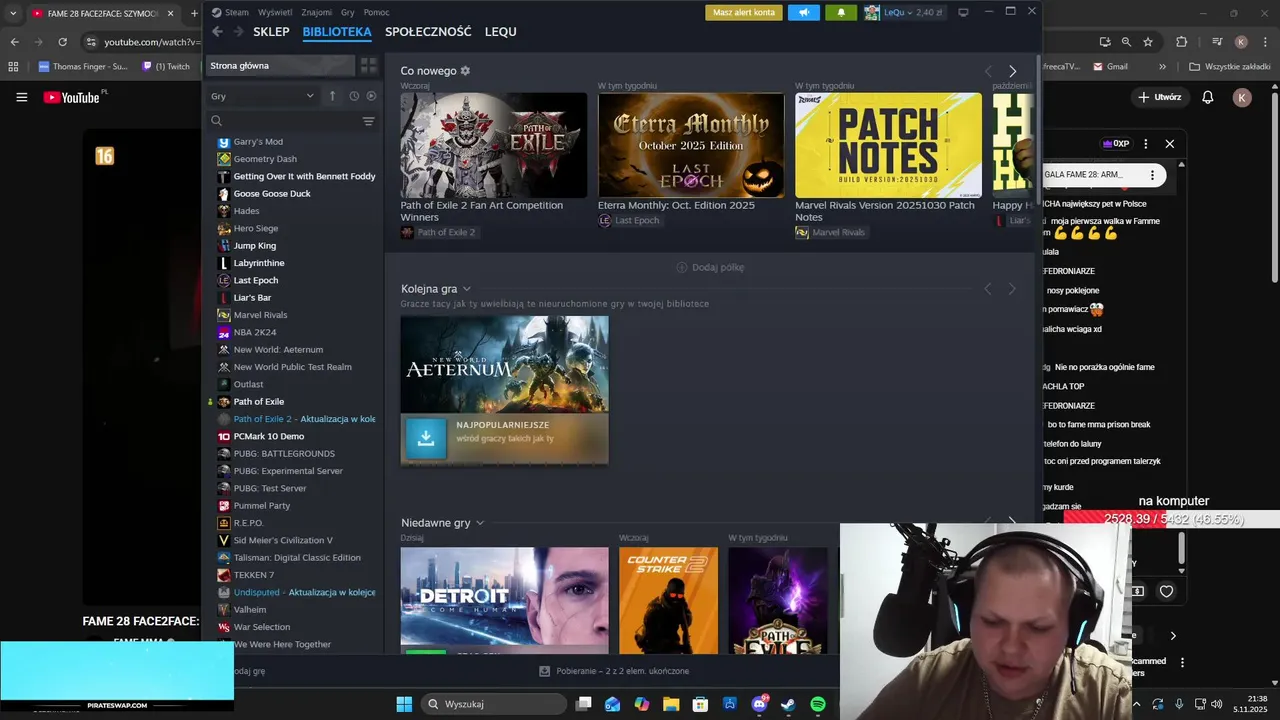
Task: Select TEKKEN 7 in the game list
Action: coord(254,575)
